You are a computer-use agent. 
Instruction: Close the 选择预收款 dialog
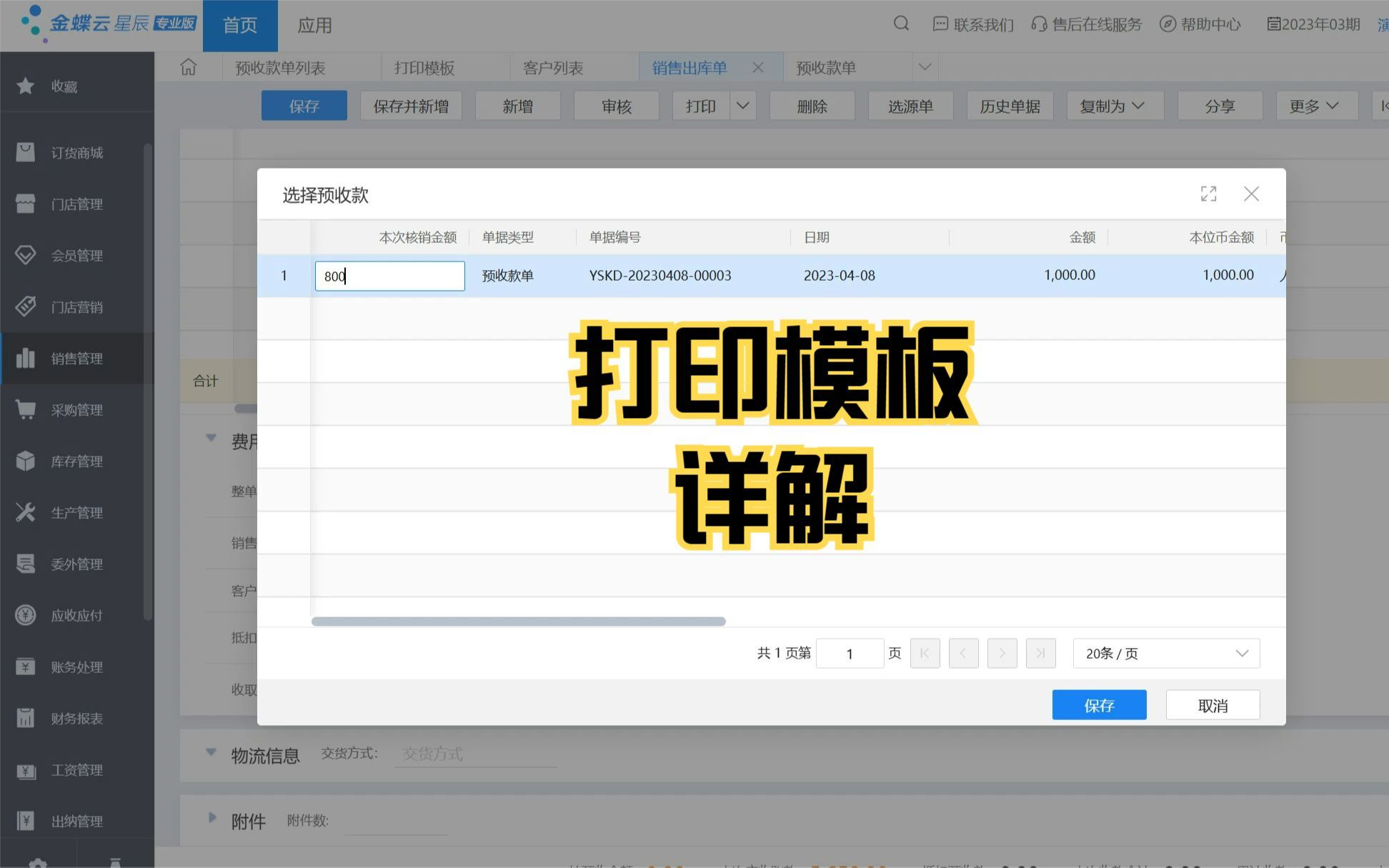(1251, 194)
